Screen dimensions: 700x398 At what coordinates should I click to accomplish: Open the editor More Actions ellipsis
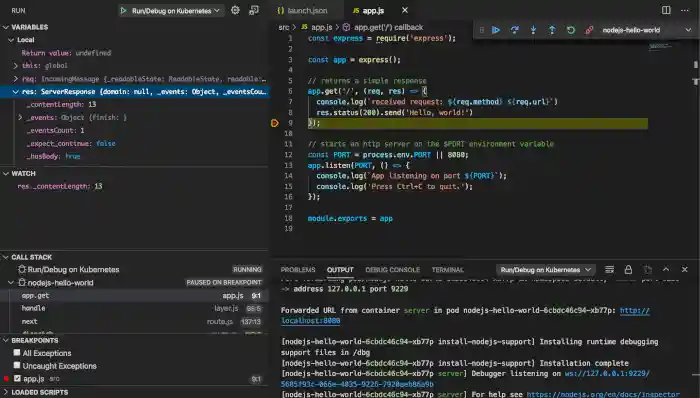pos(685,10)
